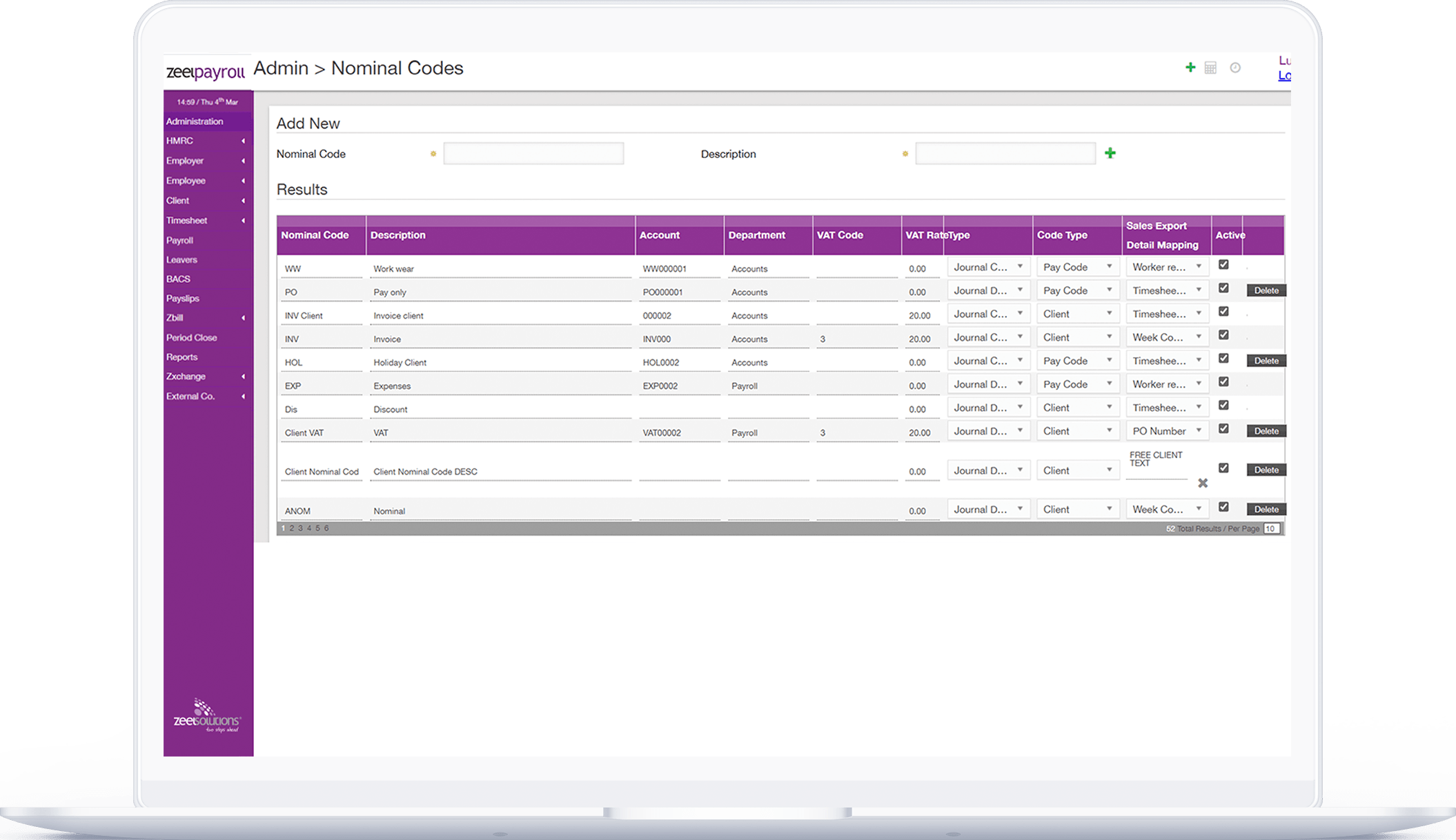Open Sales Export mapping dropdown for HOL row

[1166, 361]
